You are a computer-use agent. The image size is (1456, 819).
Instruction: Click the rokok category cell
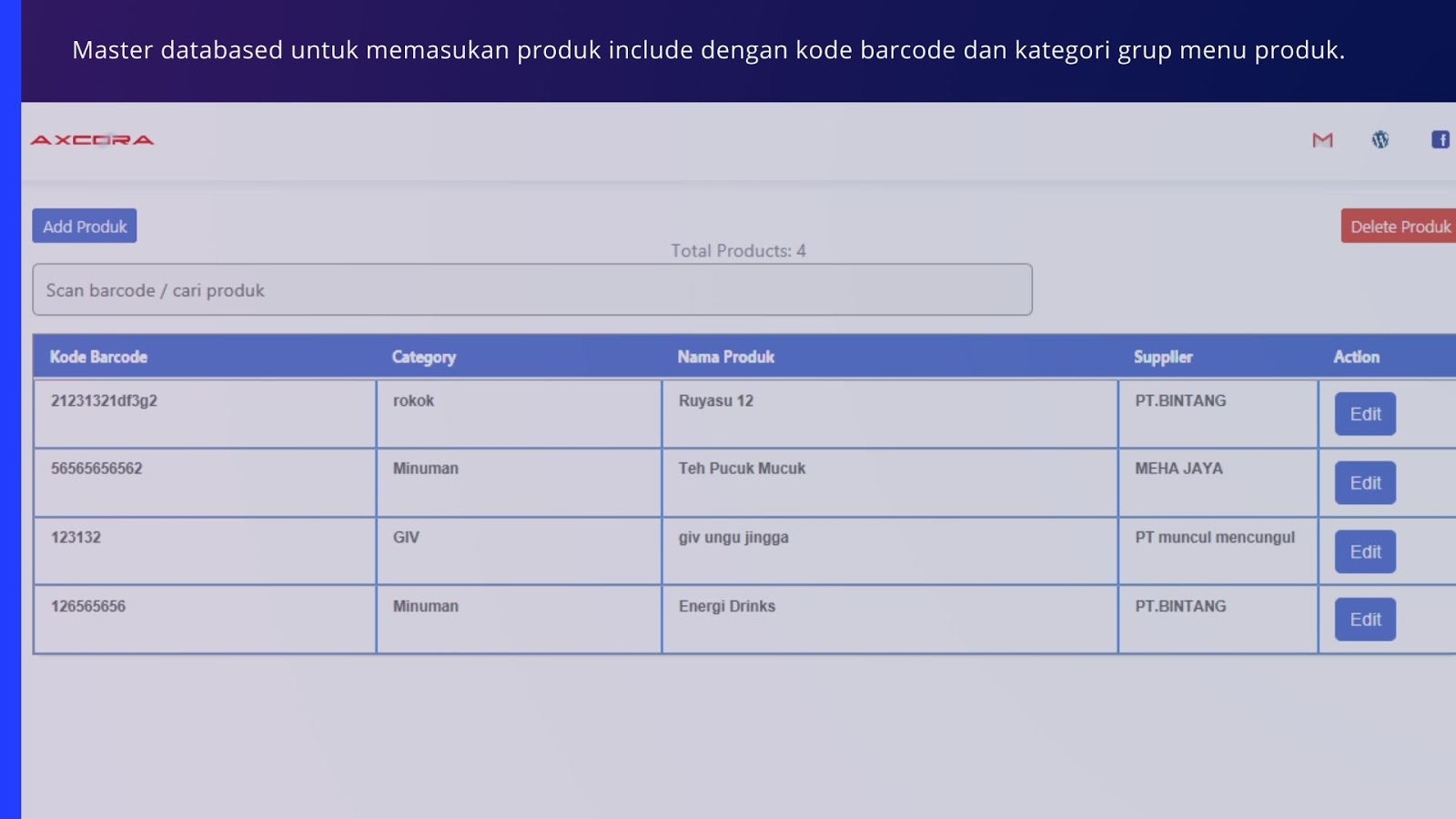pos(413,400)
